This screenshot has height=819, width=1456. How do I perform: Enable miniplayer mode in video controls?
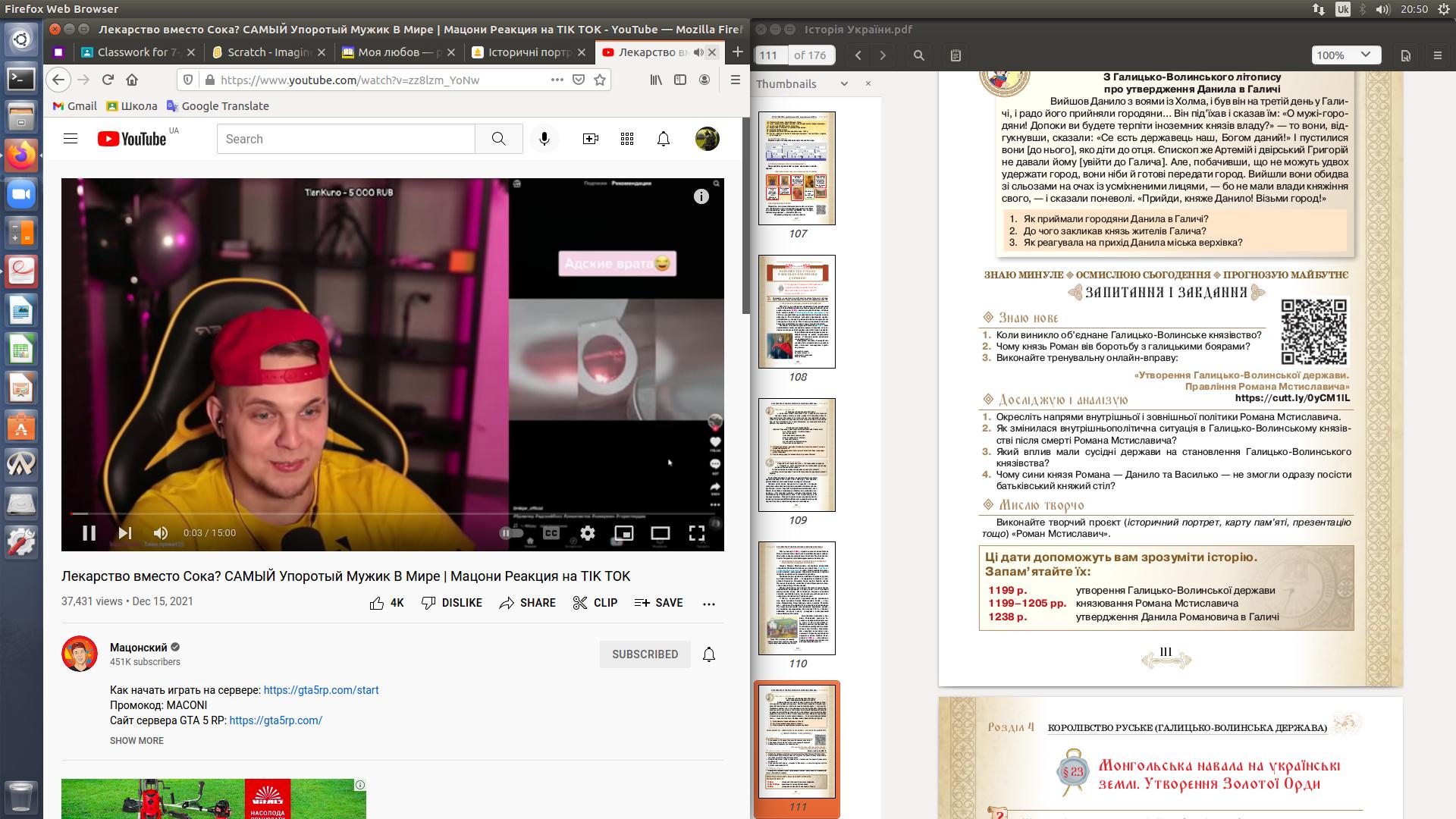[x=623, y=533]
